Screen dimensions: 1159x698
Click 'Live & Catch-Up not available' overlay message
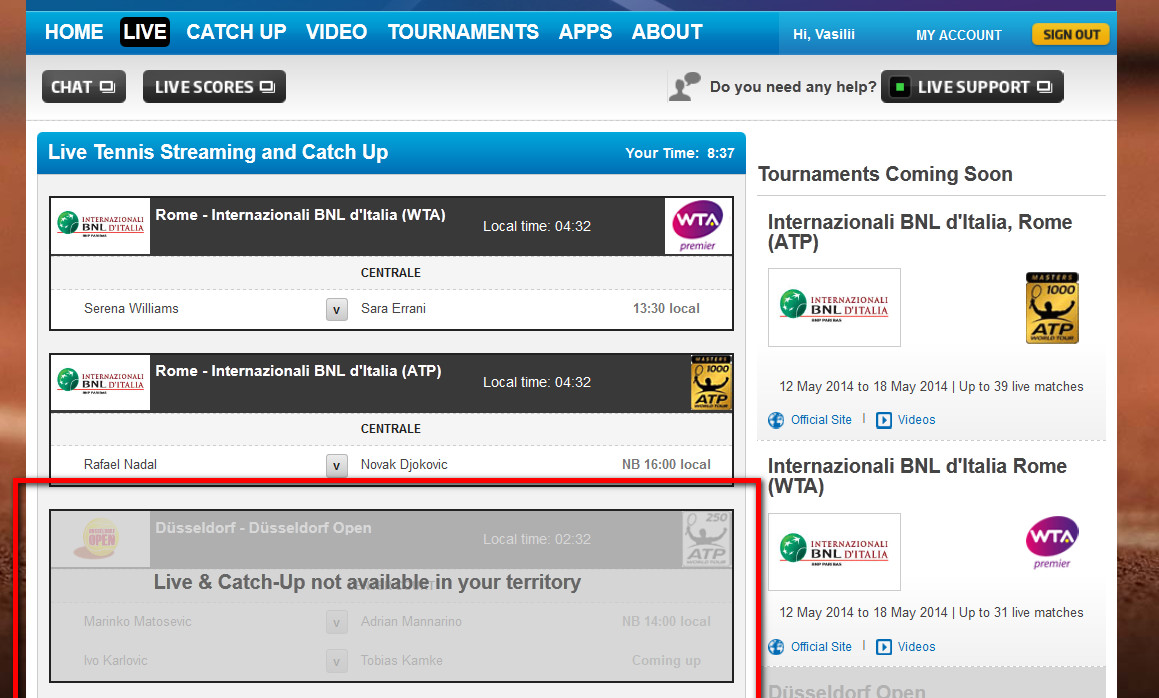pos(367,582)
